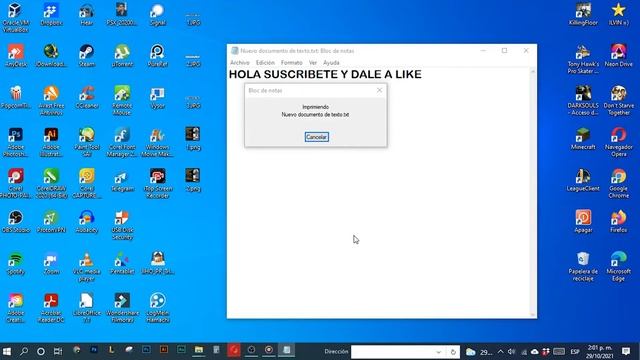The width and height of the screenshot is (640, 360).
Task: Select the Neon Drive desktop icon
Action: pos(618,56)
